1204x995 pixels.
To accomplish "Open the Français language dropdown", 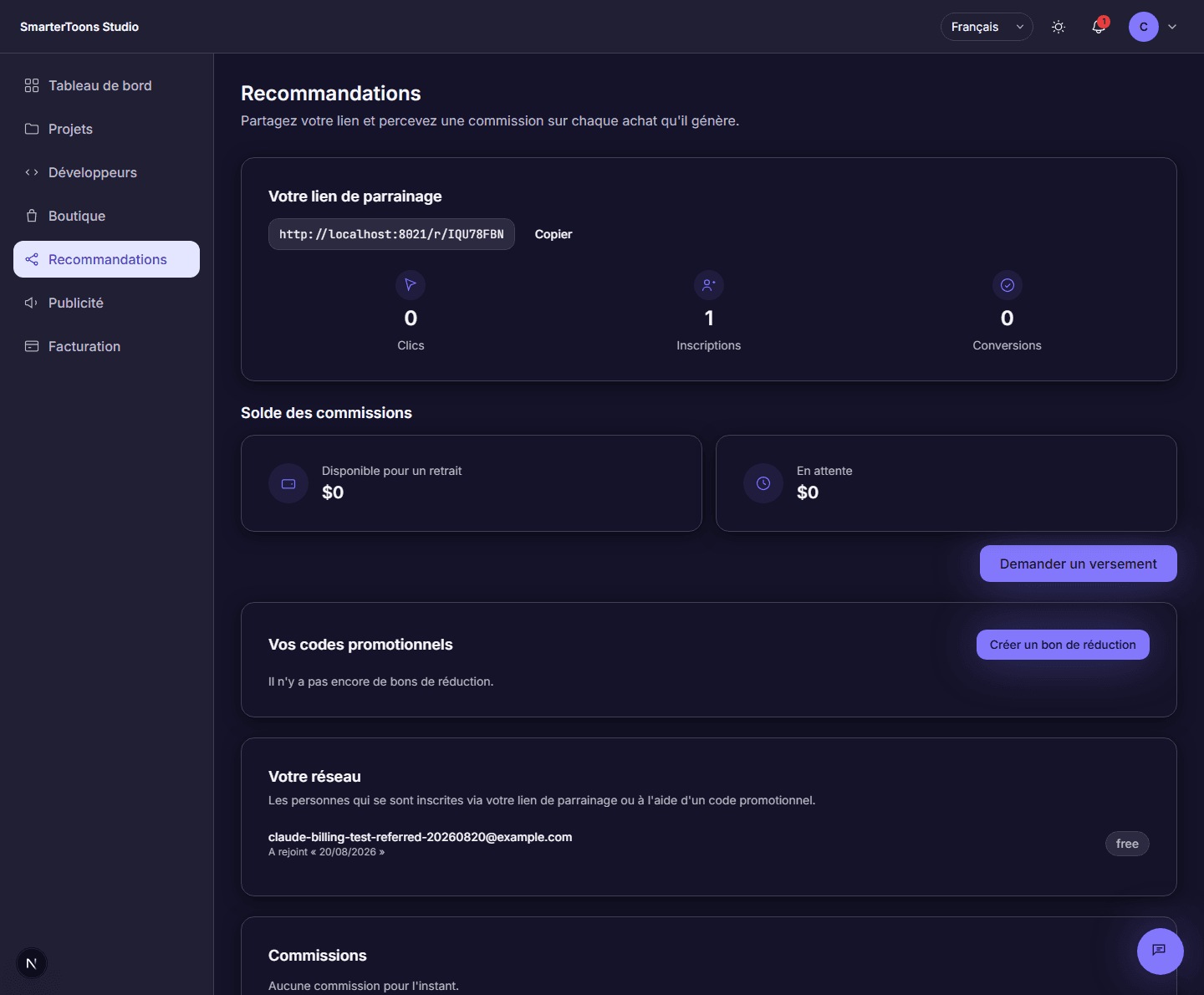I will tap(987, 27).
